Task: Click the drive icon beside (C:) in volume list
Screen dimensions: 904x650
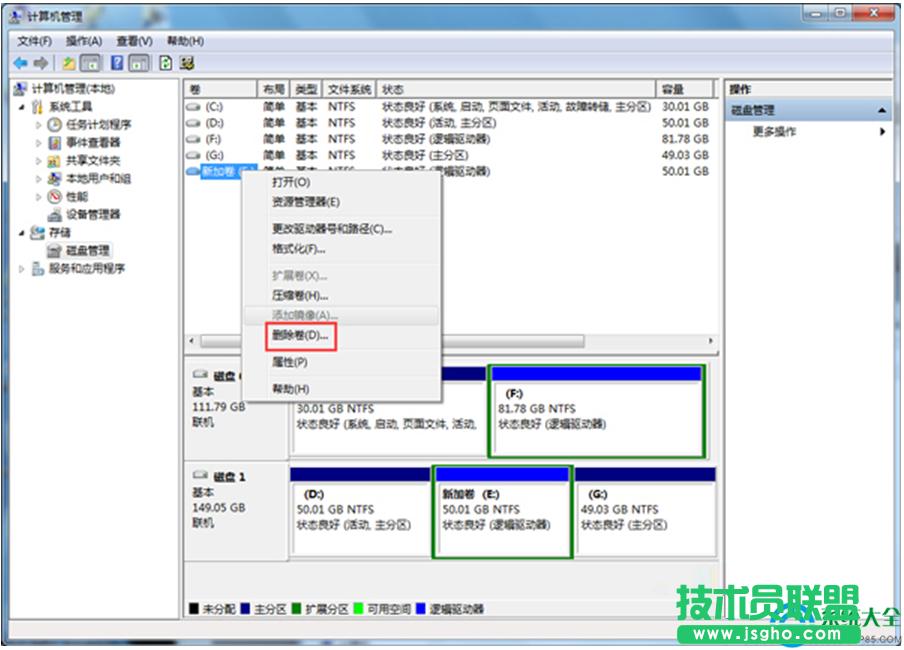Action: click(x=194, y=107)
